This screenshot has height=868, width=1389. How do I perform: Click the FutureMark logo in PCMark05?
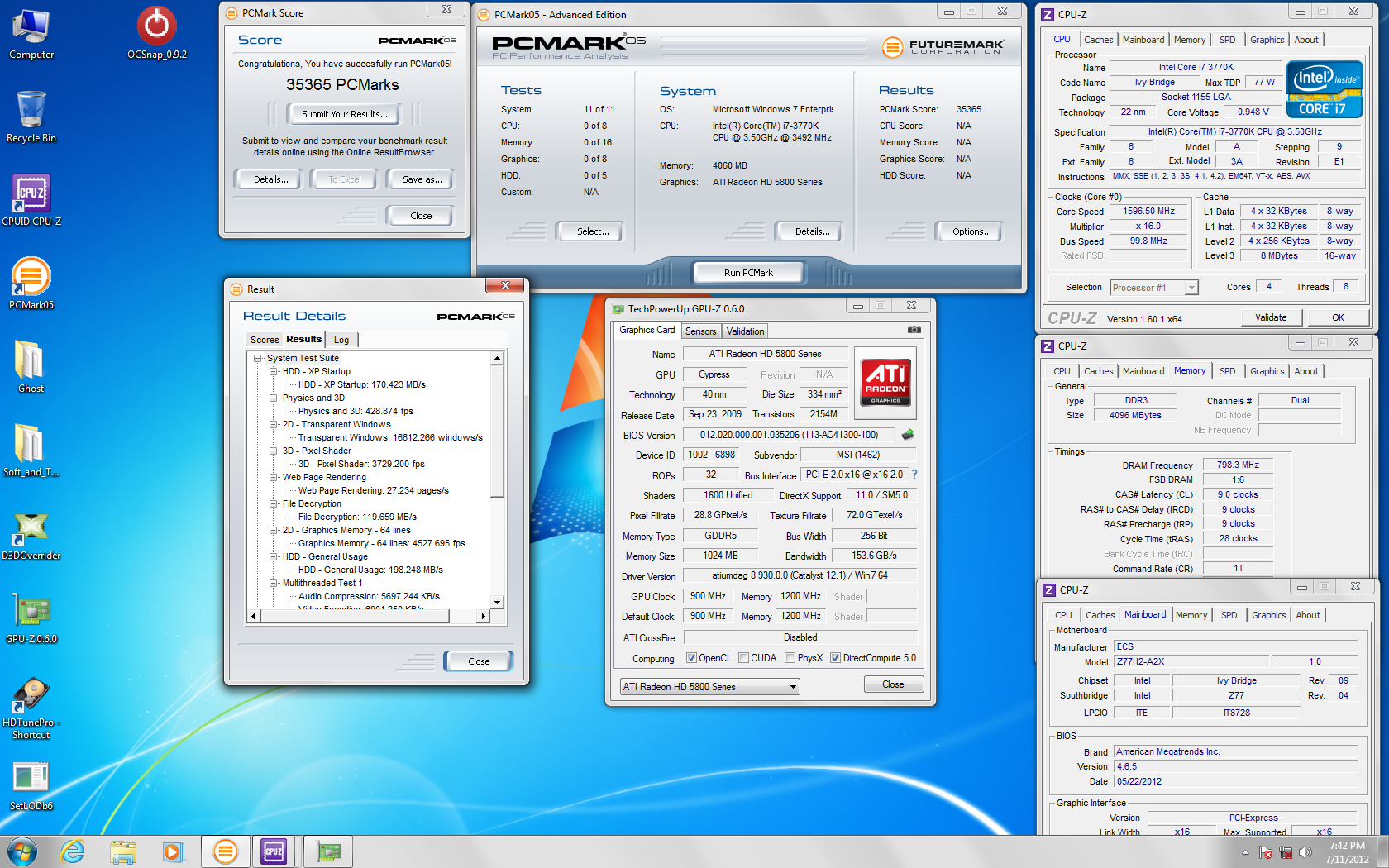coord(943,47)
